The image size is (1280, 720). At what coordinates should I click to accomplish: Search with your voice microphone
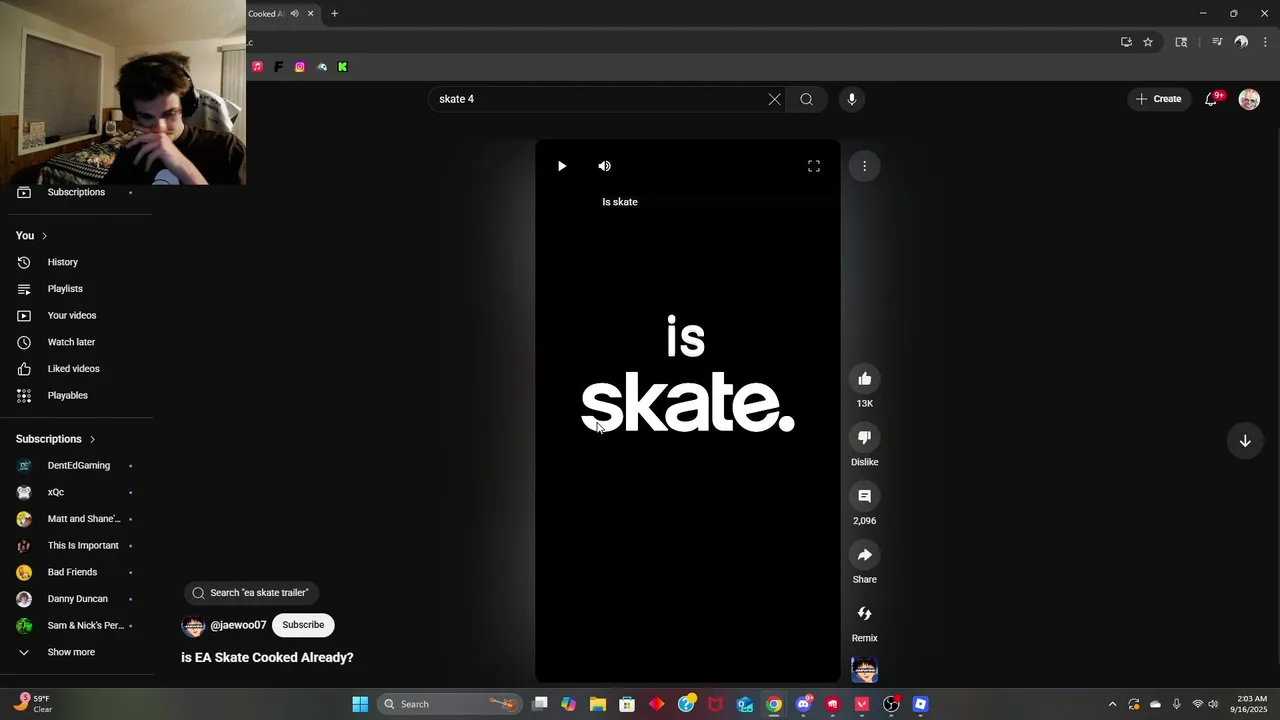click(x=852, y=99)
